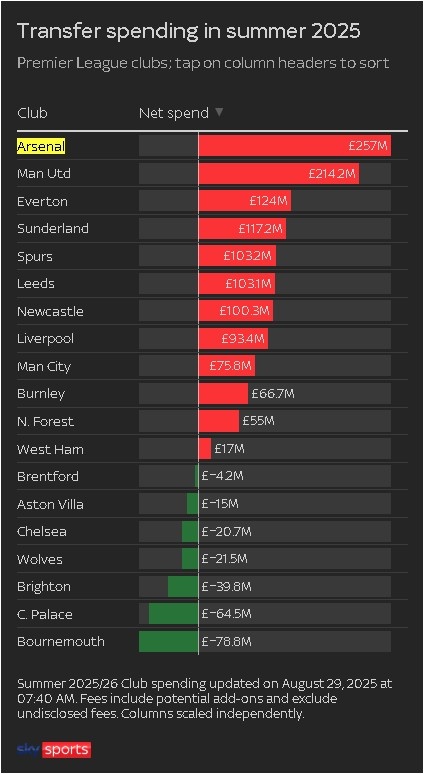Select the Spurs club name
This screenshot has width=424, height=774.
pos(35,257)
